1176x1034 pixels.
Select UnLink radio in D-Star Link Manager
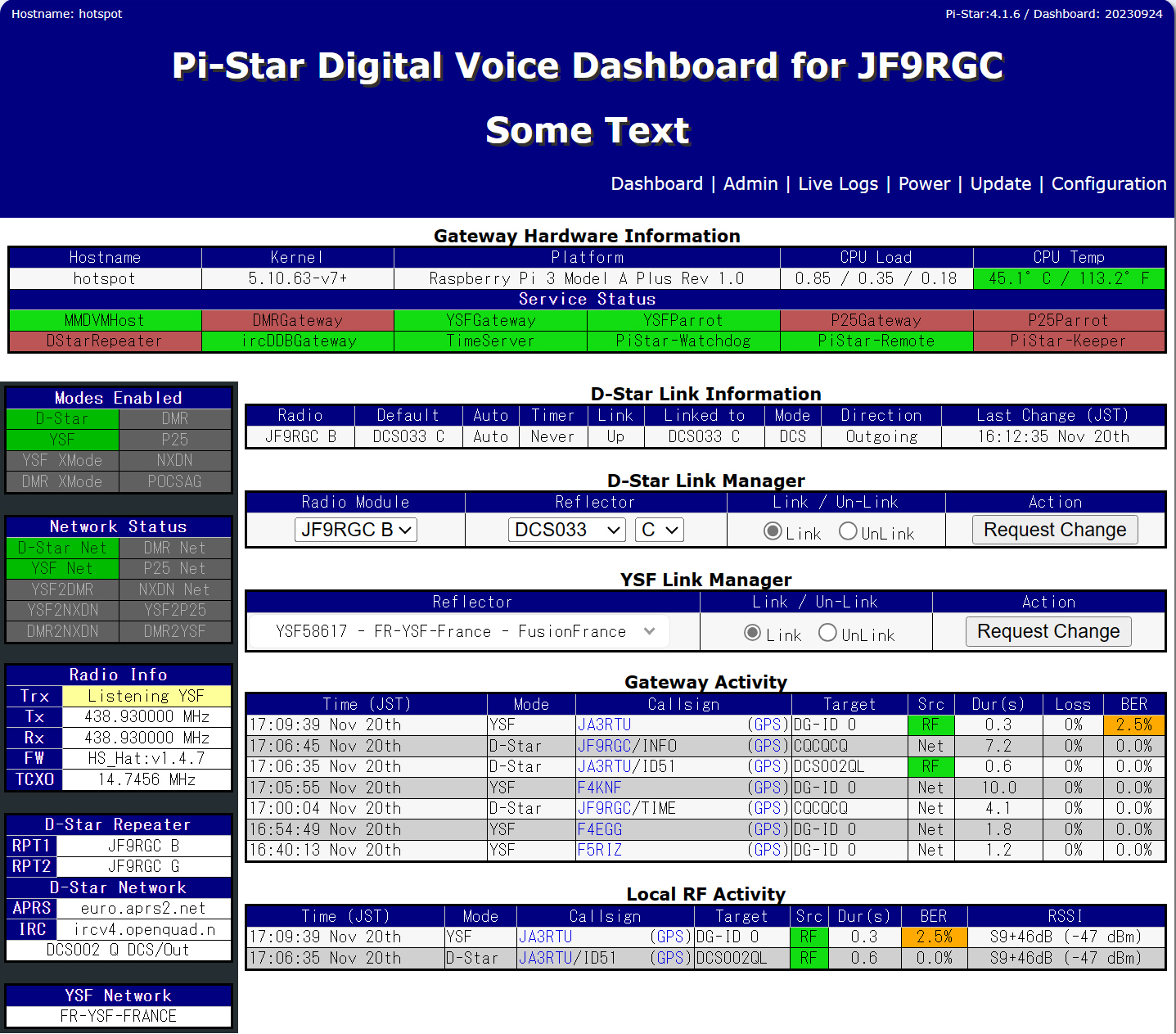click(x=848, y=531)
